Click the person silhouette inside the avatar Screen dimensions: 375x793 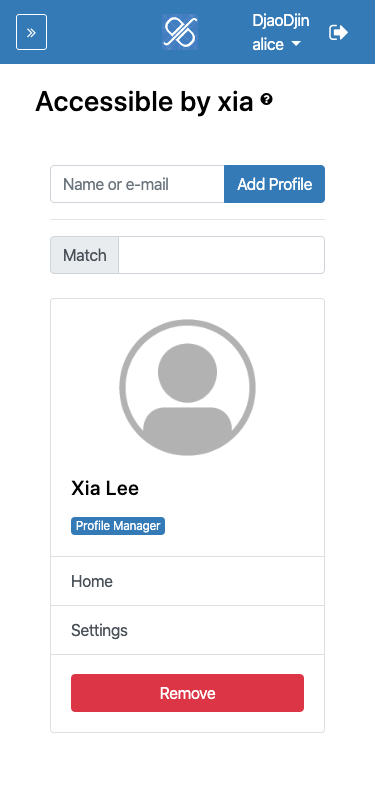187,394
